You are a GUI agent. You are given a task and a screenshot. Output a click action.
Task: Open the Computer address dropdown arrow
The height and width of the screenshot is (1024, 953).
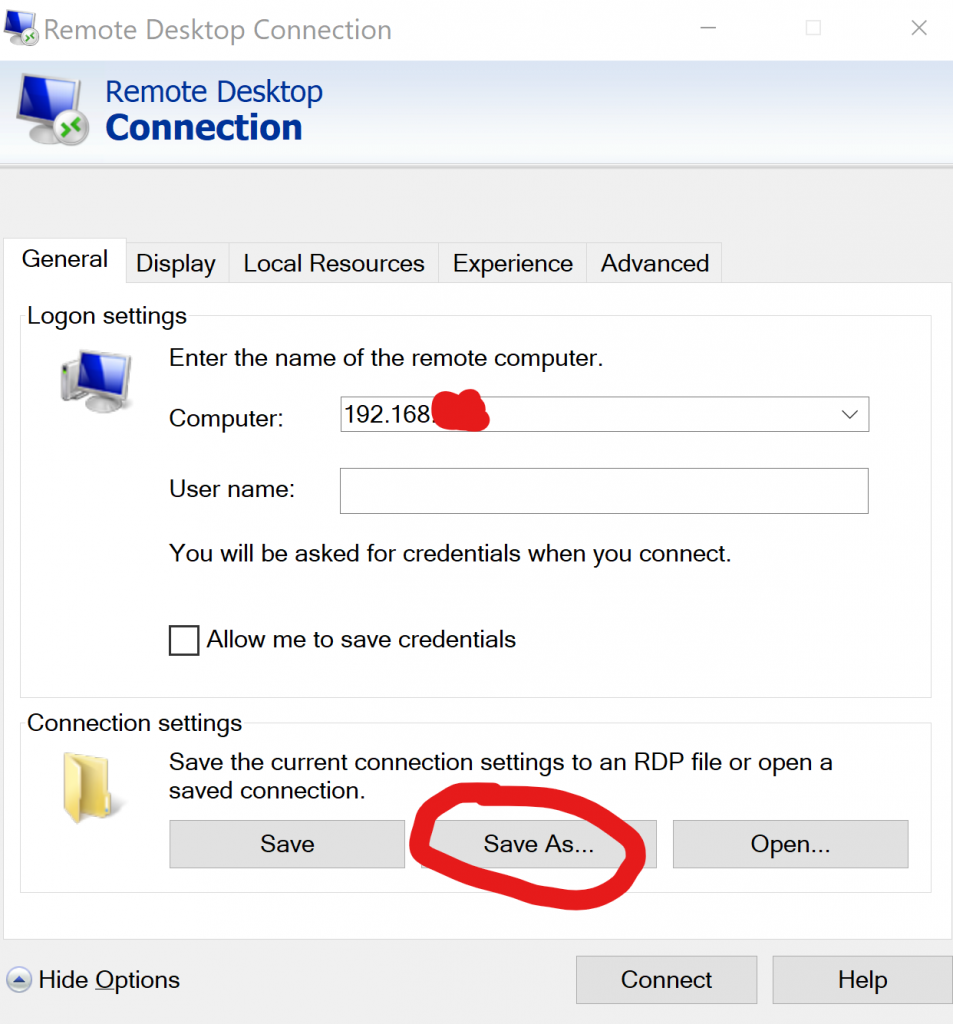(849, 414)
